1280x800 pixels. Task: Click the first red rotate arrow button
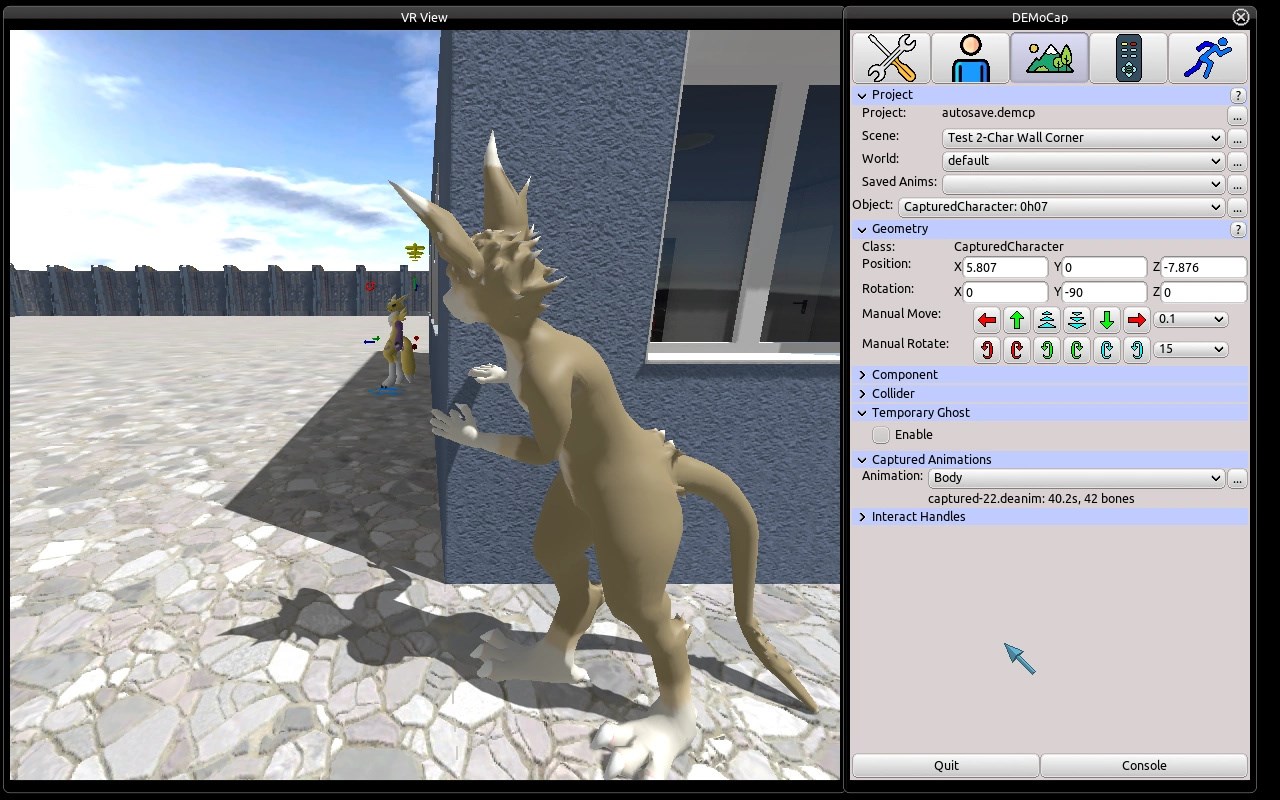pyautogui.click(x=987, y=350)
